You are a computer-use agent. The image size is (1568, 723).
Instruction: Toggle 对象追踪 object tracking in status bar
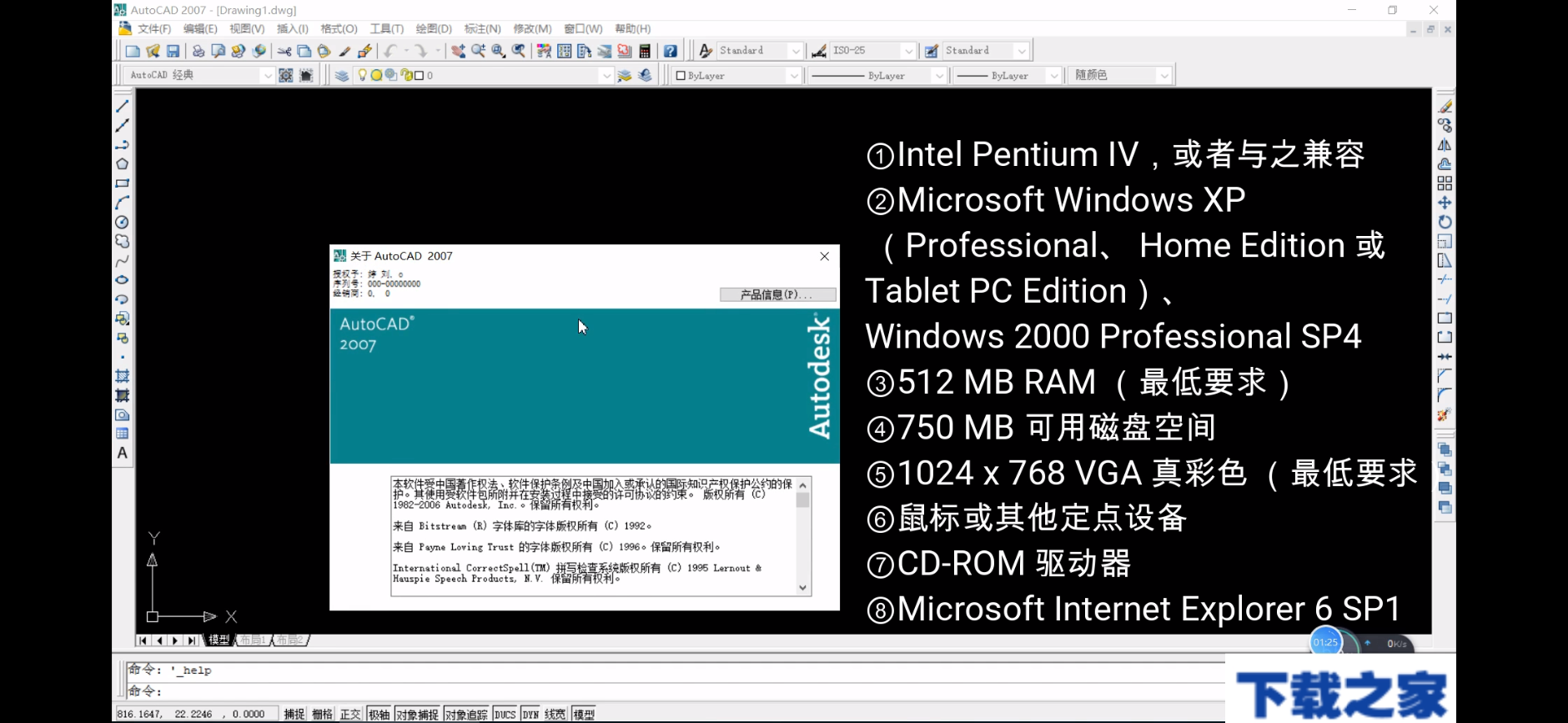click(466, 714)
